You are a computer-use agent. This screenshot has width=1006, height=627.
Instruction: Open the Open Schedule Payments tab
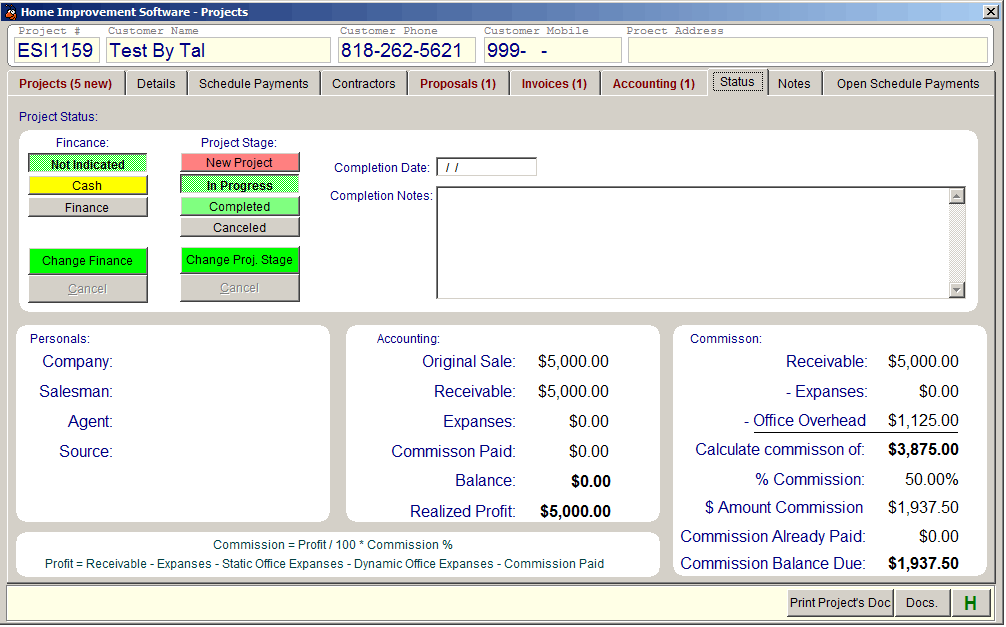pyautogui.click(x=908, y=83)
